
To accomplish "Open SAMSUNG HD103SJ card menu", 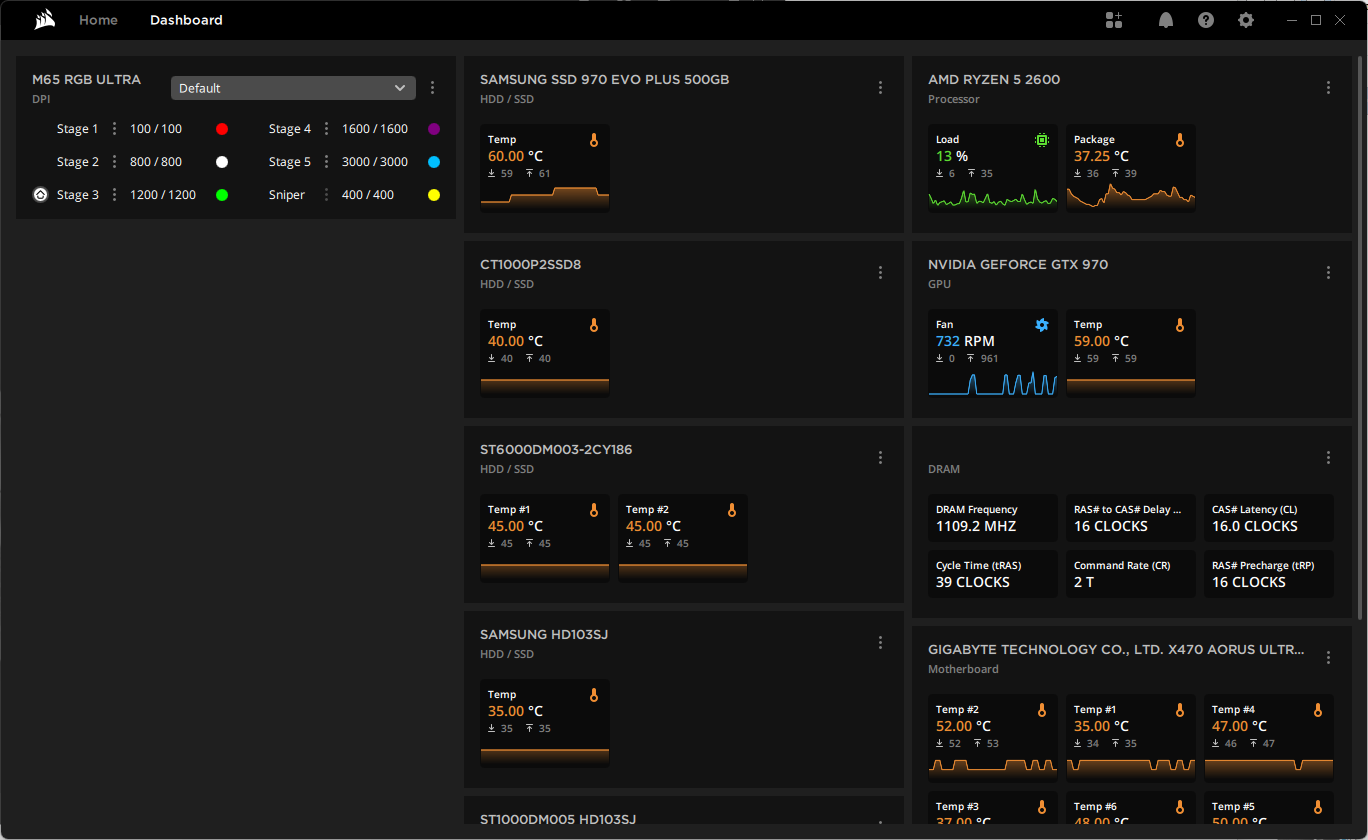I will (x=880, y=643).
